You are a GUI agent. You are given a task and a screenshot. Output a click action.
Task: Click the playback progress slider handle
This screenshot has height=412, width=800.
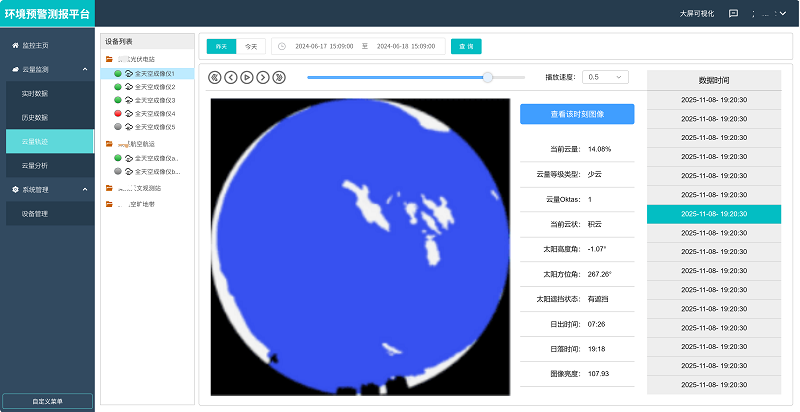[488, 77]
